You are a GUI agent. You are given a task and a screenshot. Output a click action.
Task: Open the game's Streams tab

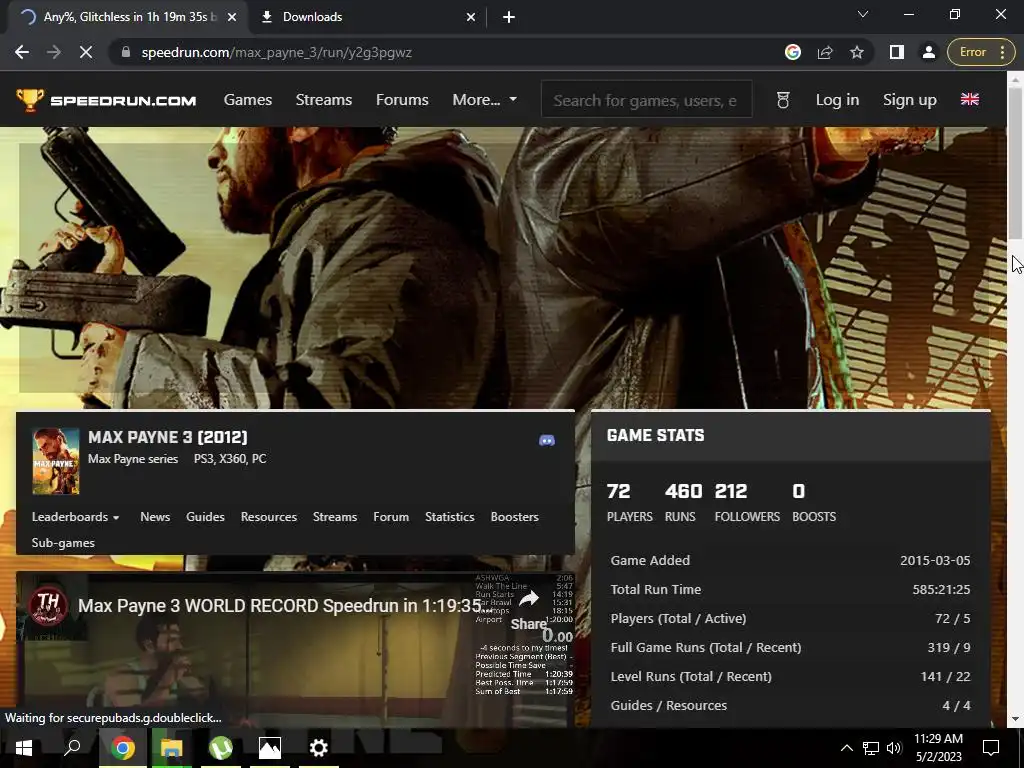pyautogui.click(x=335, y=517)
